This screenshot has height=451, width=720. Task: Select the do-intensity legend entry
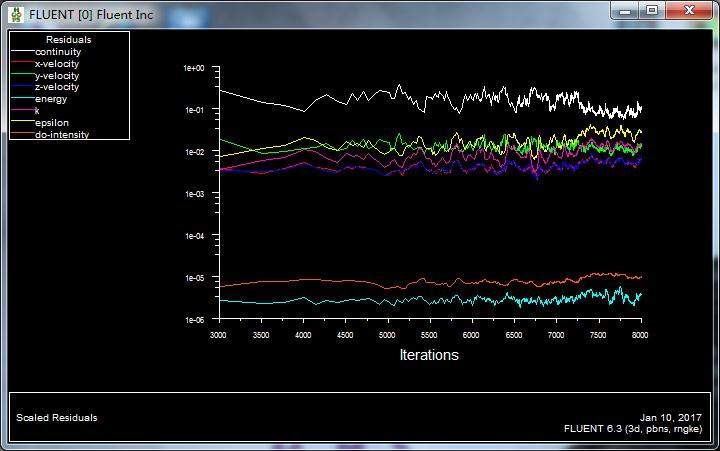click(x=61, y=134)
